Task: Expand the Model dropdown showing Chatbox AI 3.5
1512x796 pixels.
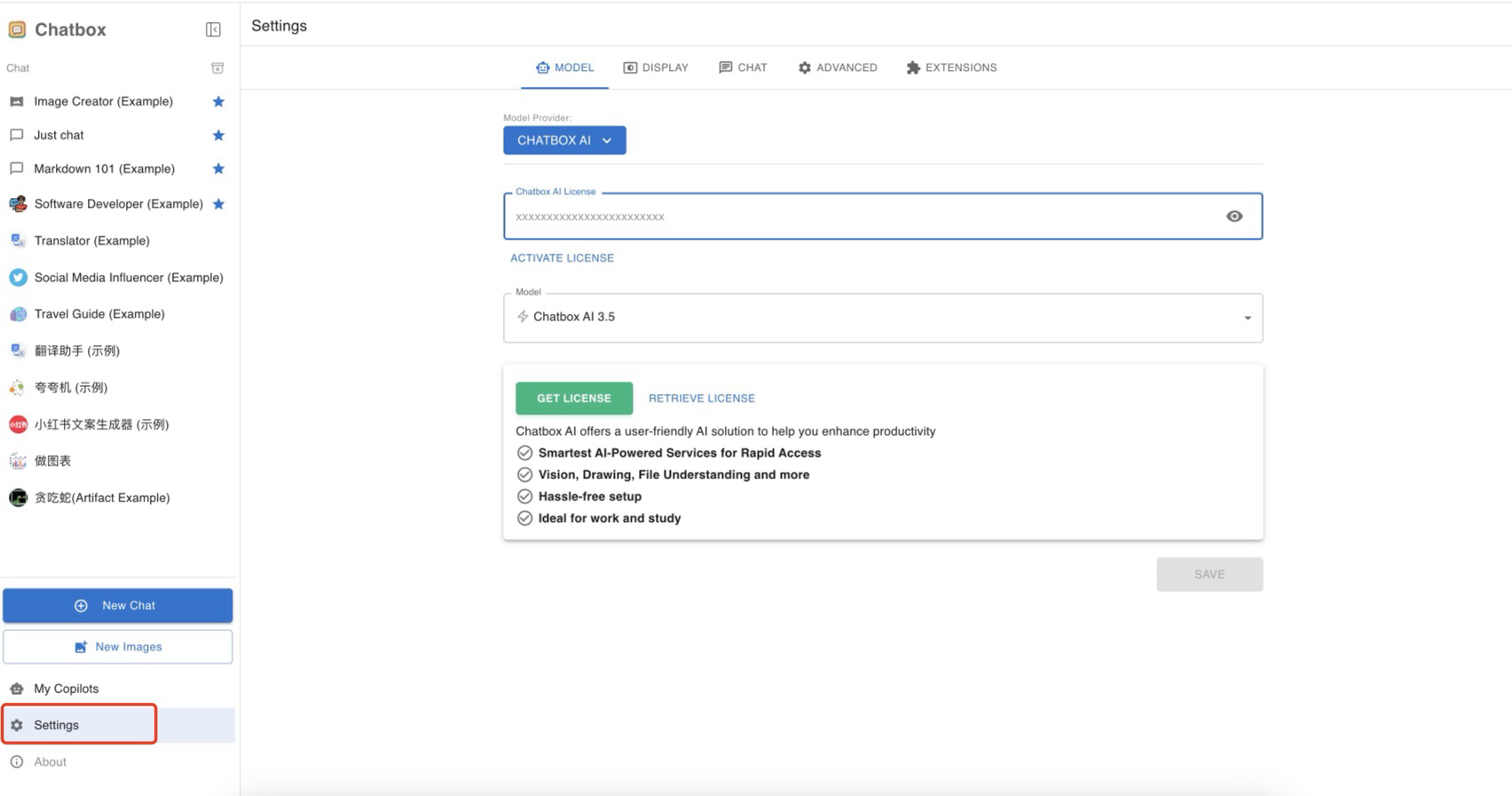Action: tap(883, 318)
